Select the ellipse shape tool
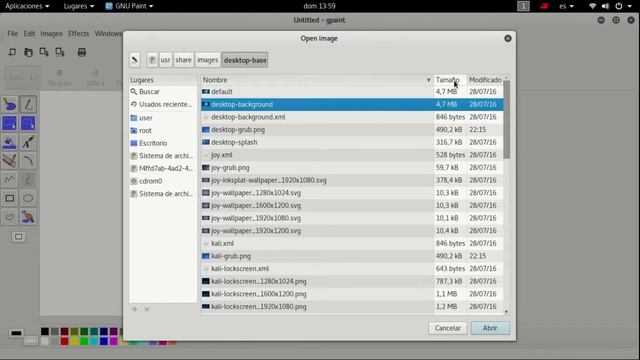Image resolution: width=640 pixels, height=360 pixels. [28, 198]
